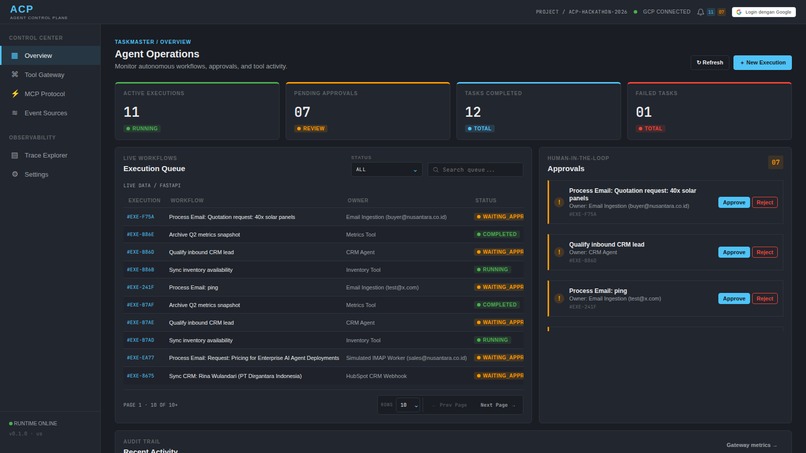Open execution #EXE-886D
Screen dimensions: 806x453
click(x=140, y=252)
